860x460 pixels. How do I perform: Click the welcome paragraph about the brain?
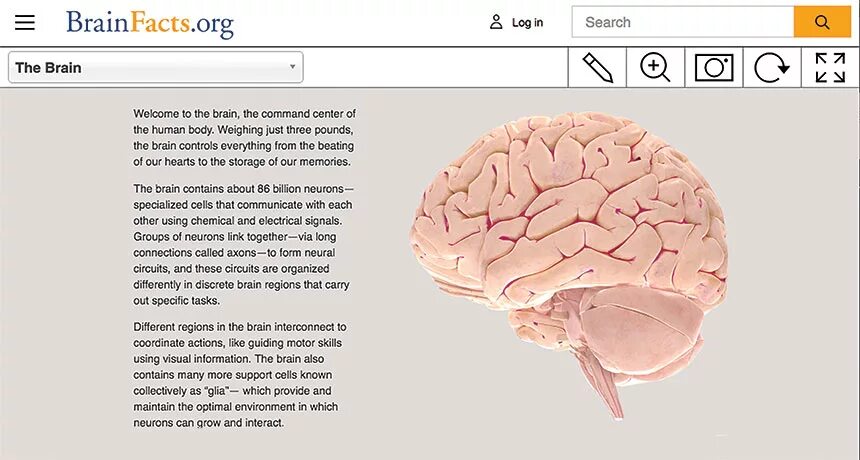pyautogui.click(x=245, y=138)
